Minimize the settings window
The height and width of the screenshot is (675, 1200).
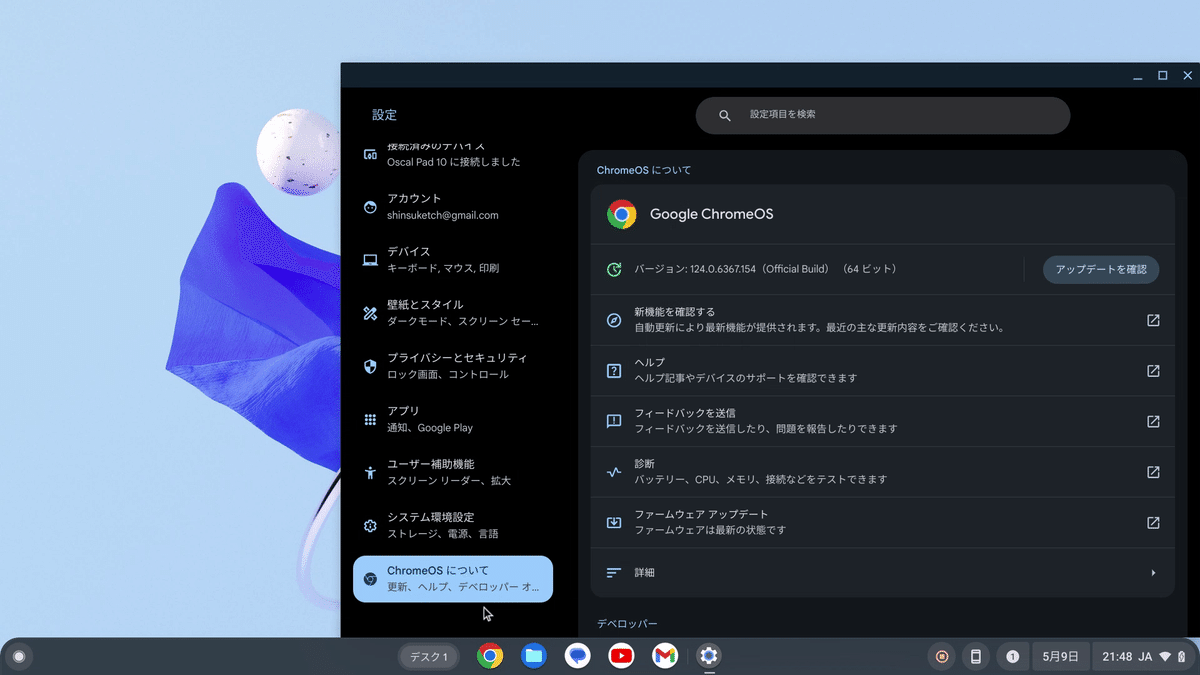pyautogui.click(x=1138, y=76)
